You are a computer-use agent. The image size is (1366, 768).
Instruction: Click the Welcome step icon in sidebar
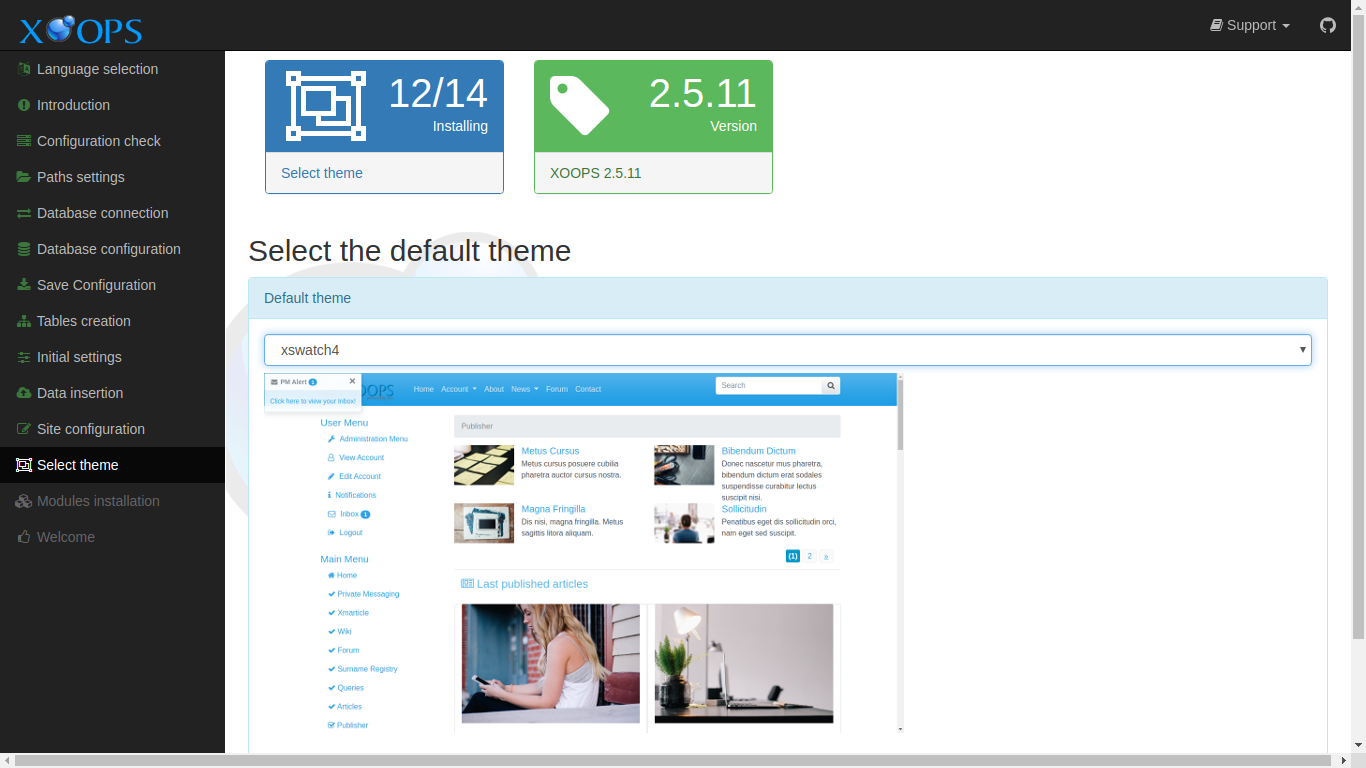pyautogui.click(x=21, y=537)
